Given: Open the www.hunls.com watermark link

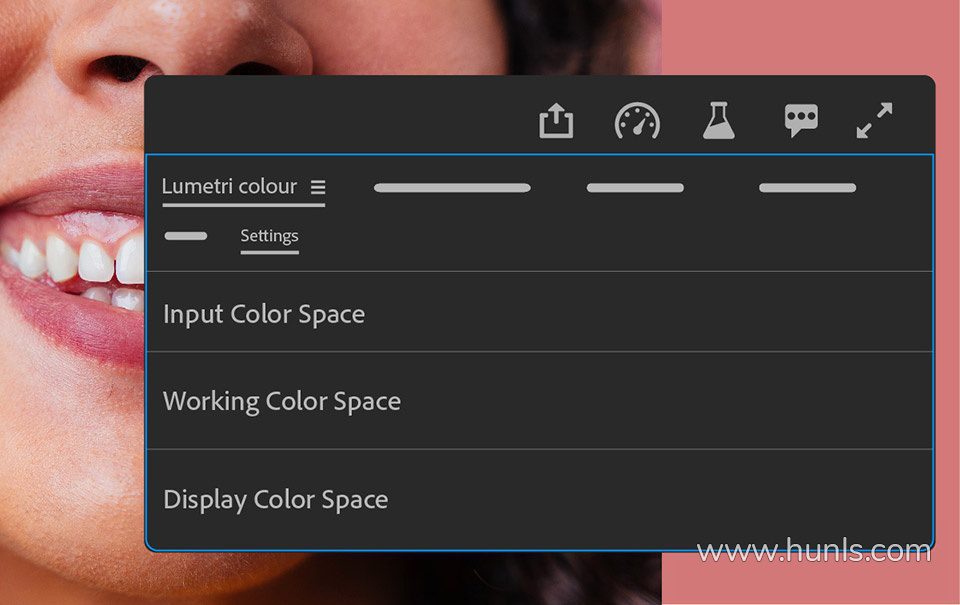Looking at the screenshot, I should pyautogui.click(x=814, y=551).
